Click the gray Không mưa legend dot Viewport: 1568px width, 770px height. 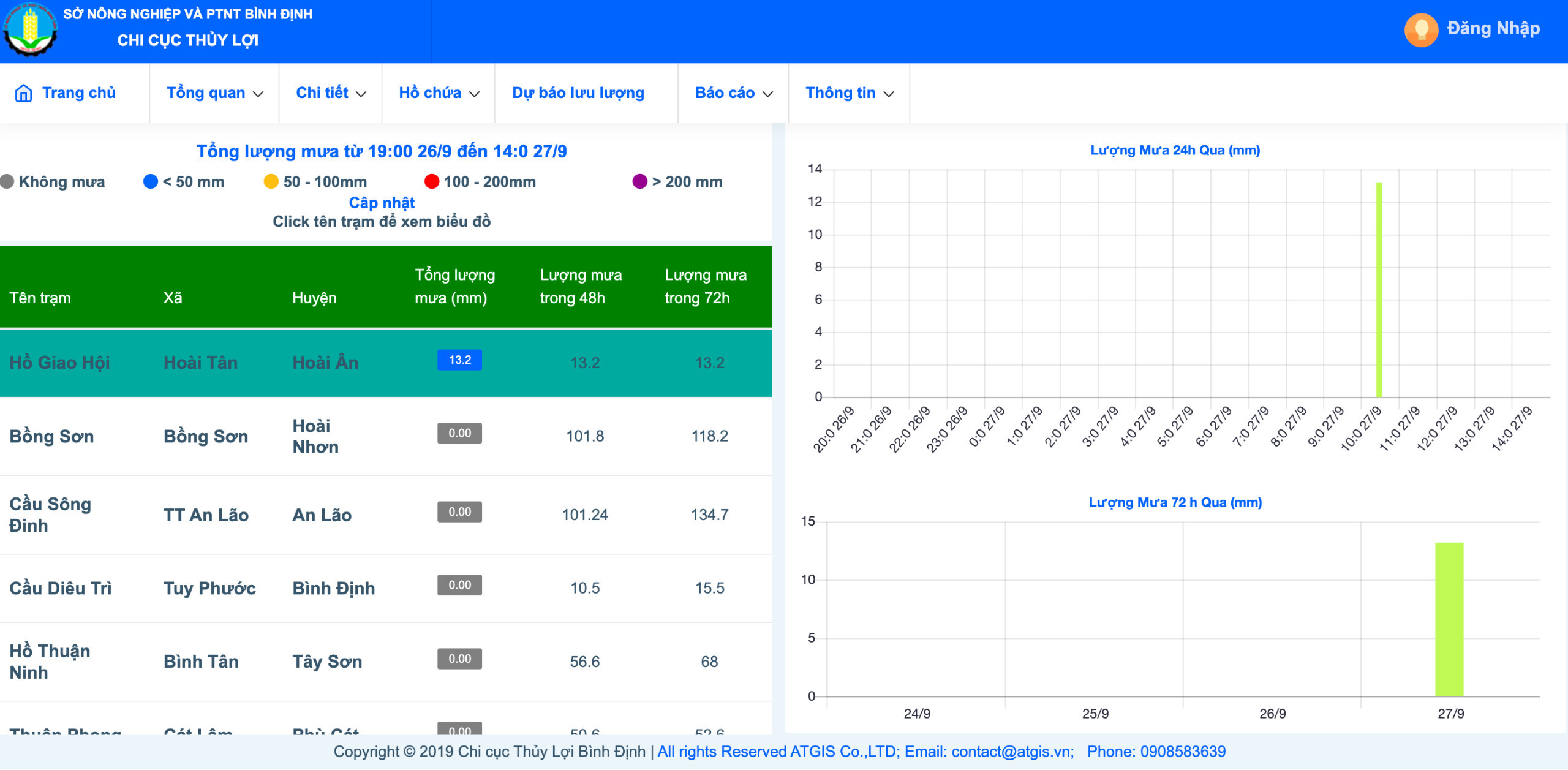7,182
